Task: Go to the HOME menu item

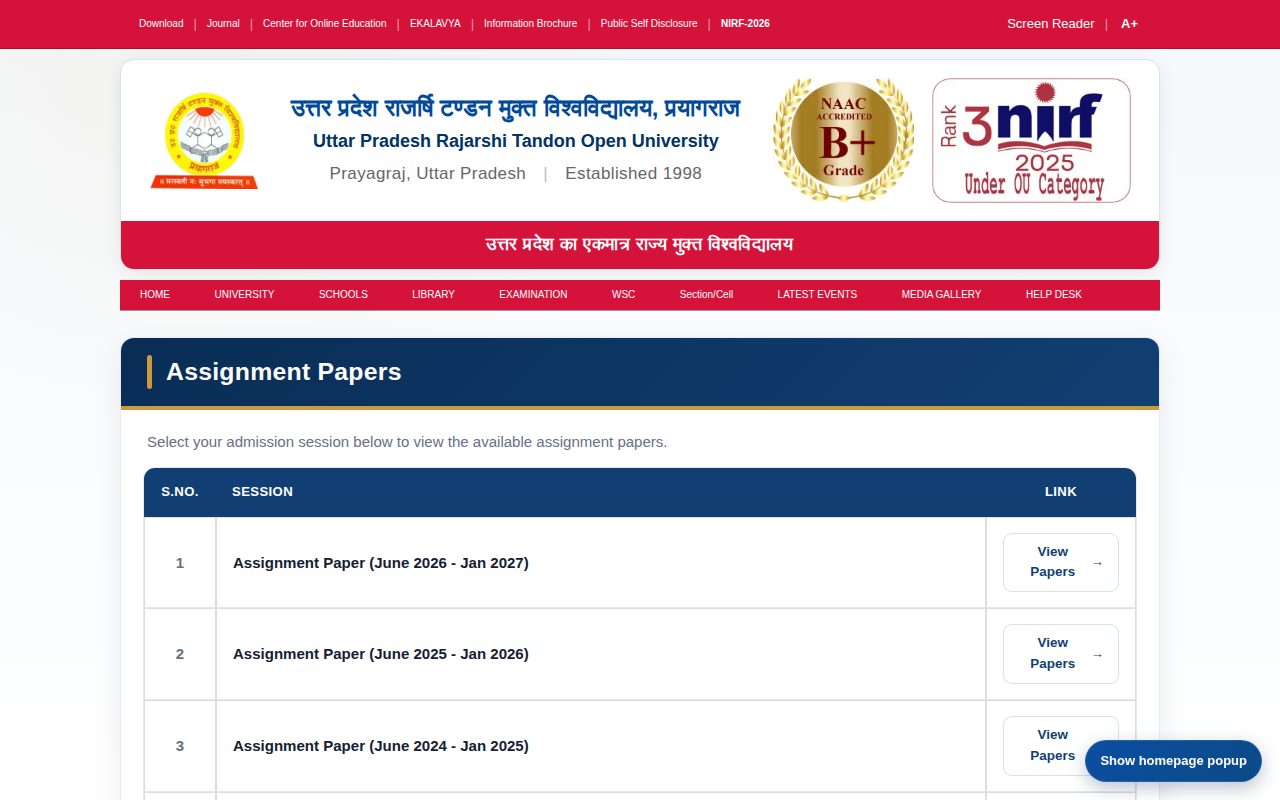Action: pyautogui.click(x=155, y=294)
